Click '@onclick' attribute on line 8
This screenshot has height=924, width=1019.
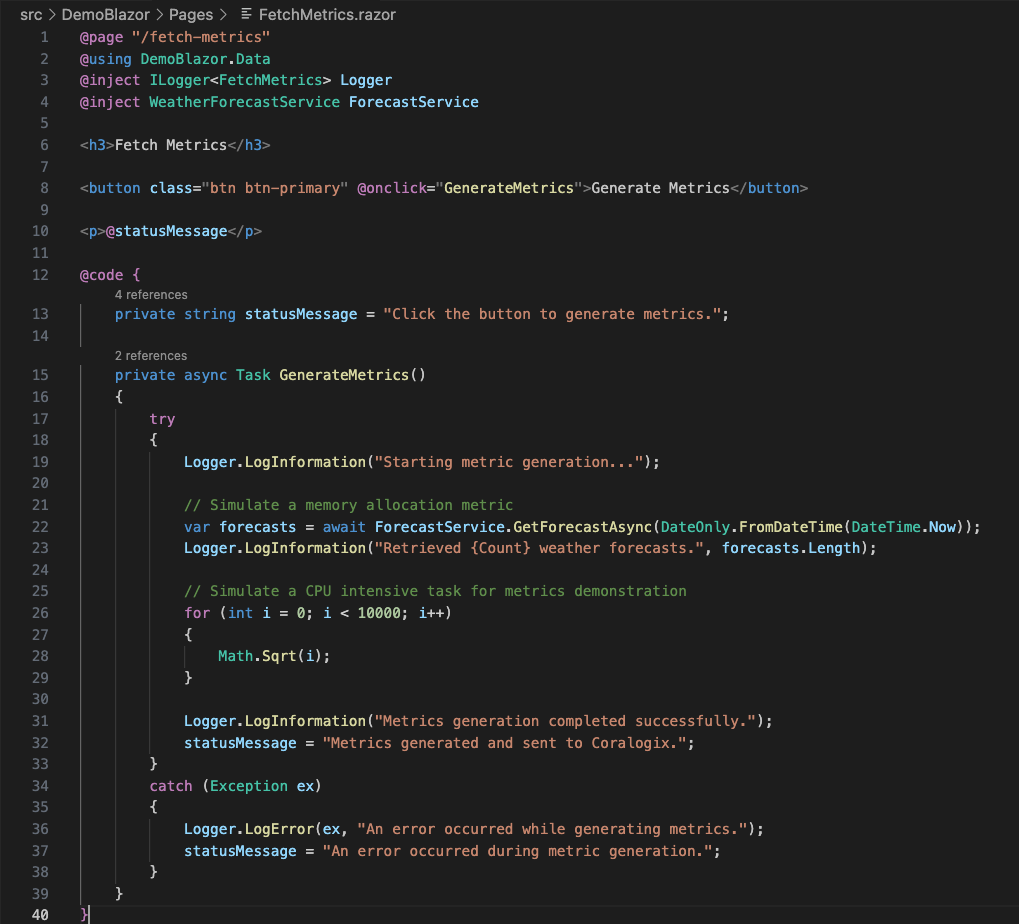392,188
